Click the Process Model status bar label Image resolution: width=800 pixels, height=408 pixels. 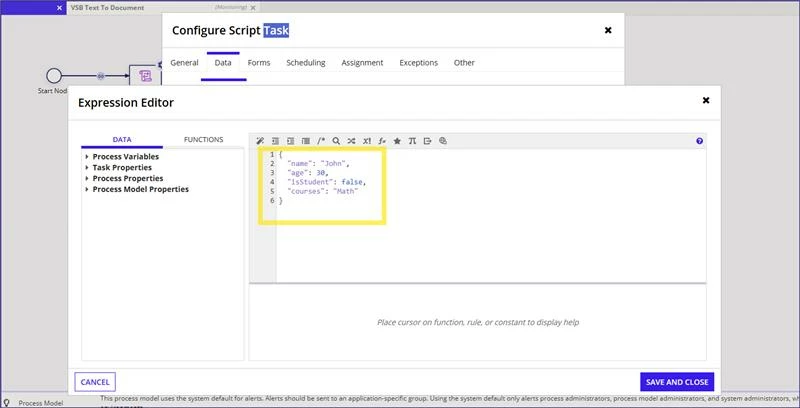41,403
